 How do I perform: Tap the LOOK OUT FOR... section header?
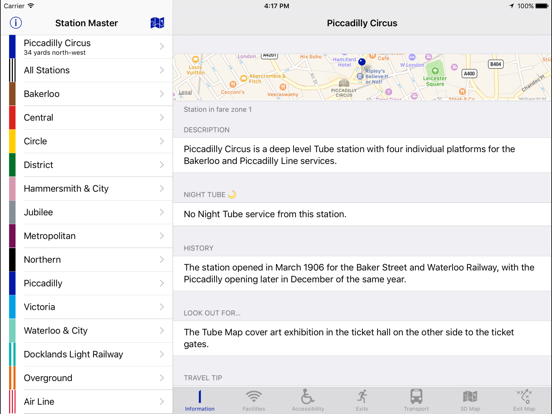212,313
